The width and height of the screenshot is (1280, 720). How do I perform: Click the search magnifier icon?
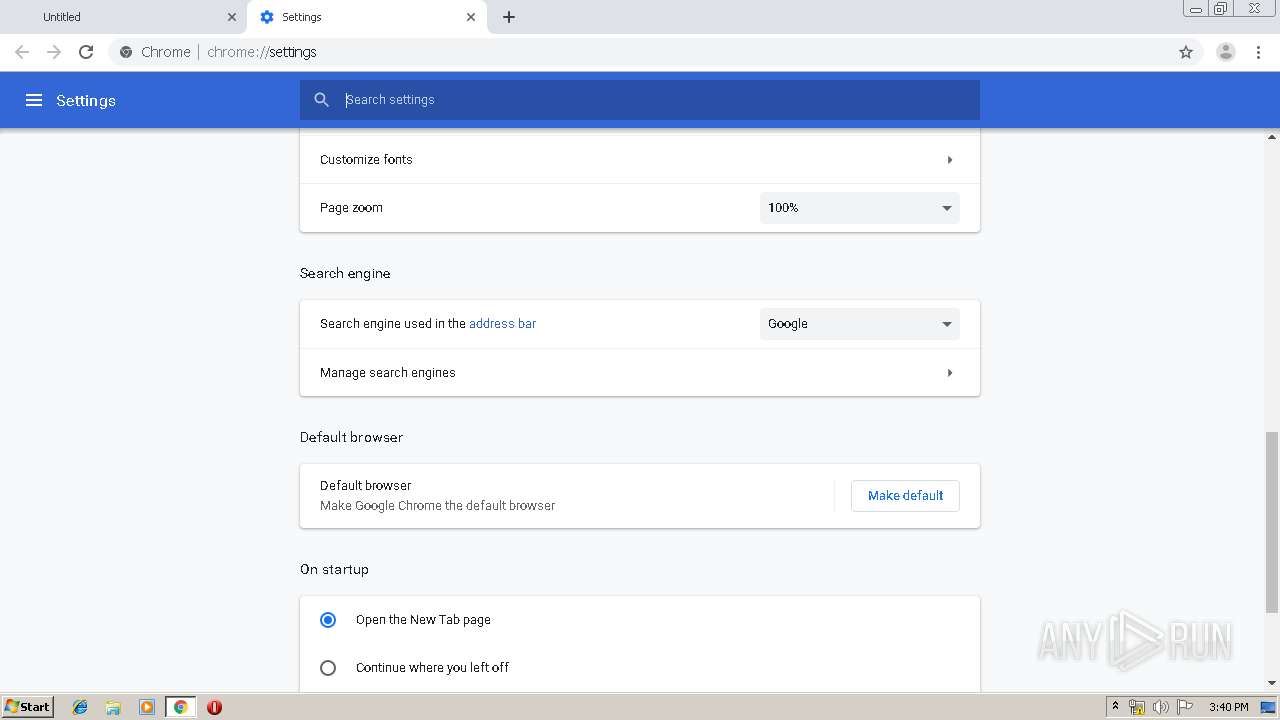click(321, 100)
